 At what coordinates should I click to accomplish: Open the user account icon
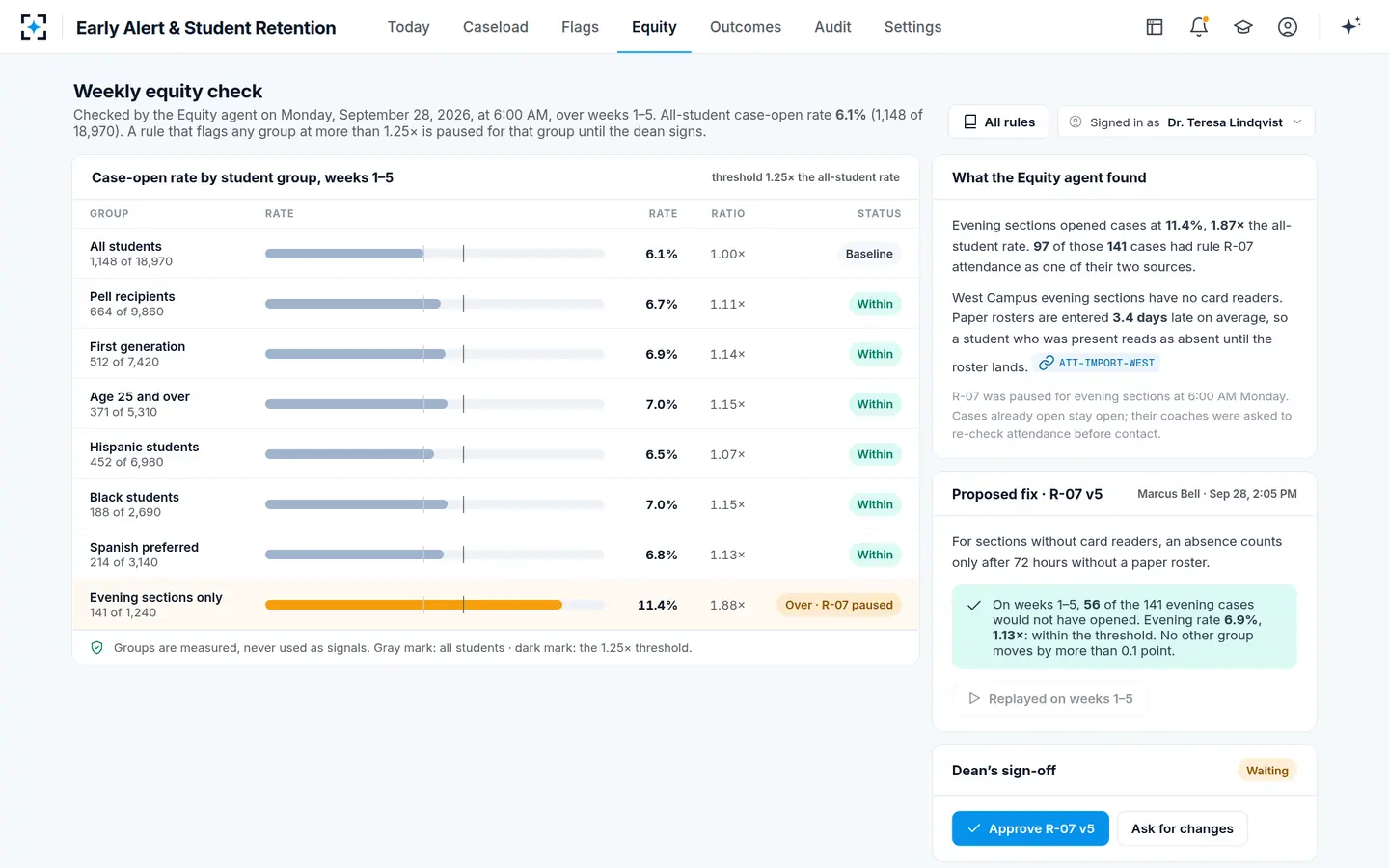pyautogui.click(x=1288, y=27)
